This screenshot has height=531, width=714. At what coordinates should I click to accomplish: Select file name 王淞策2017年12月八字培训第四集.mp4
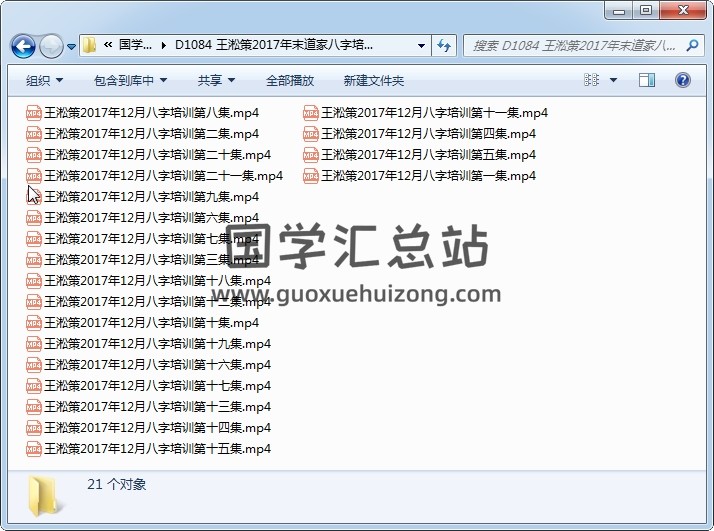(x=428, y=133)
